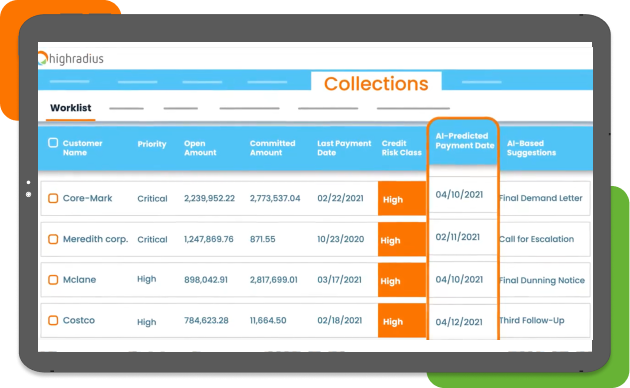Click High risk cell for Mclane

point(402,280)
